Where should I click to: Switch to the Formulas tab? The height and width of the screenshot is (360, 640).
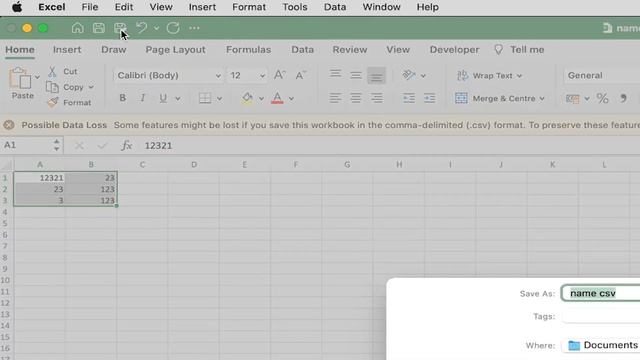tap(249, 50)
